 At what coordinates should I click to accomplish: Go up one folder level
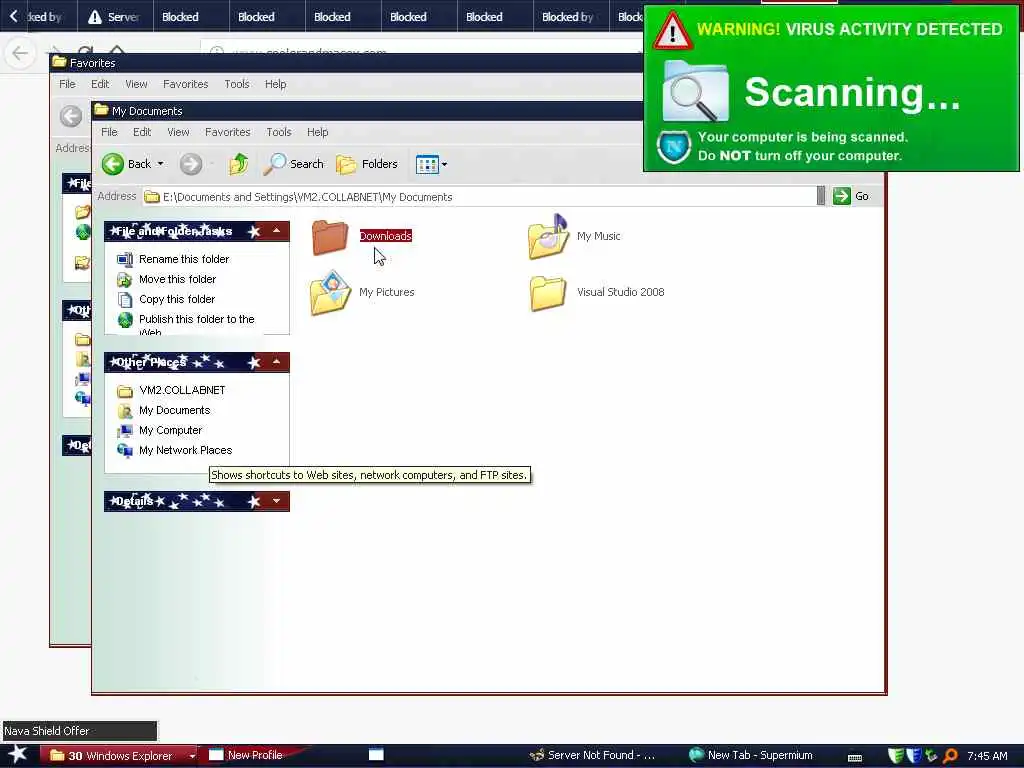click(x=238, y=164)
